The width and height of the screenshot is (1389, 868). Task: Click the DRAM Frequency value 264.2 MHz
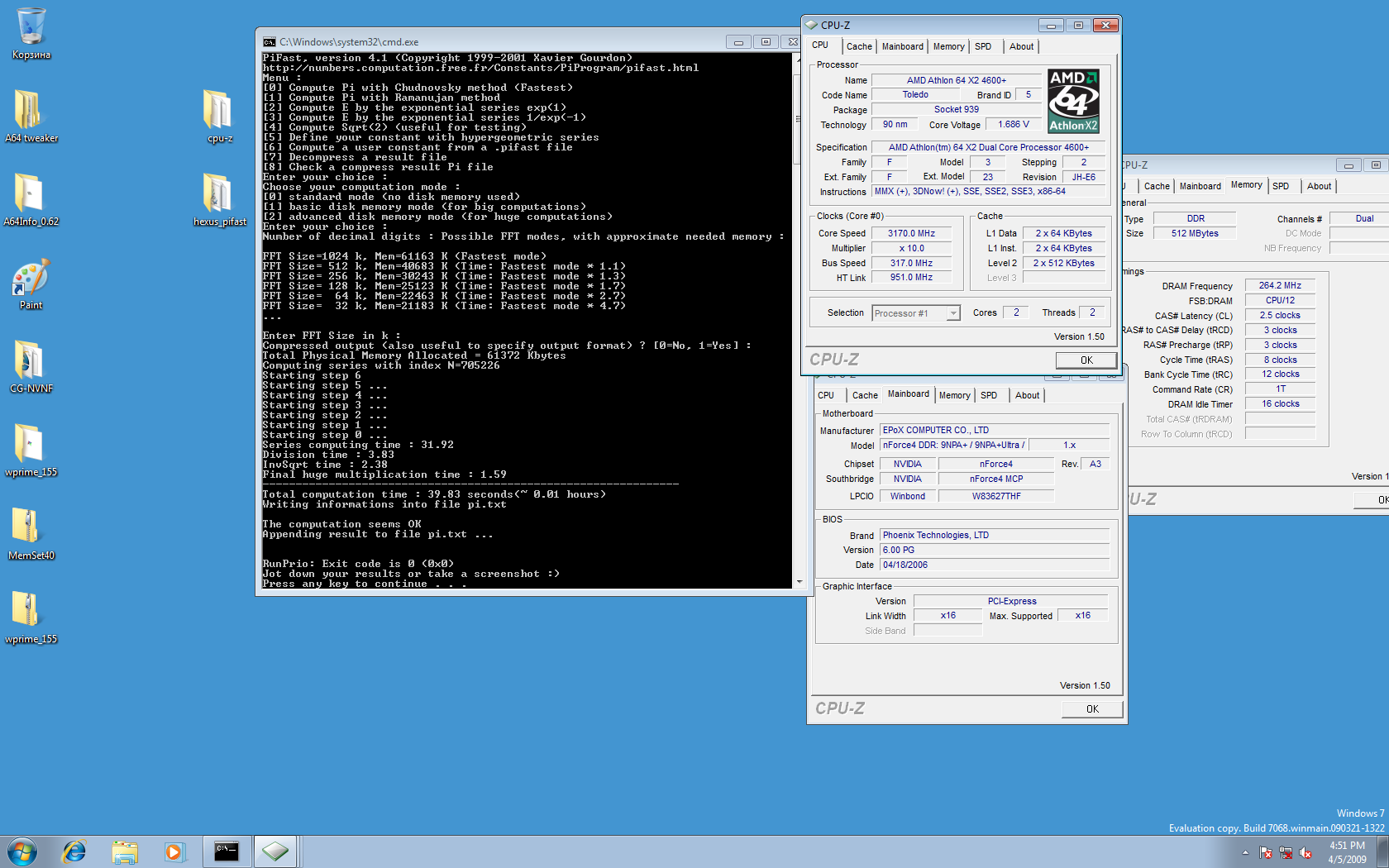pos(1280,286)
